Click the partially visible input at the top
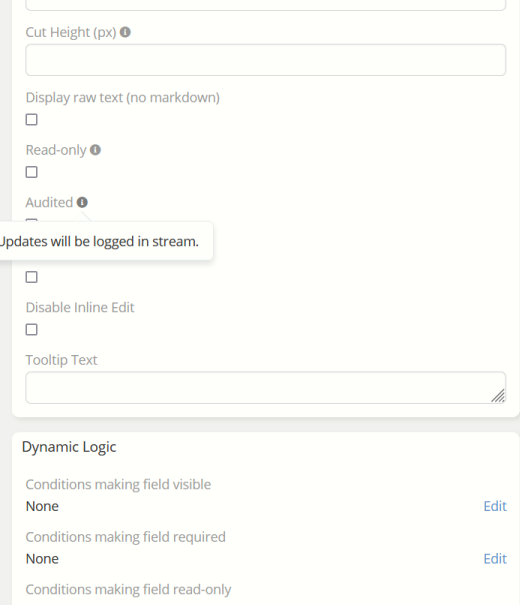 (265, 5)
